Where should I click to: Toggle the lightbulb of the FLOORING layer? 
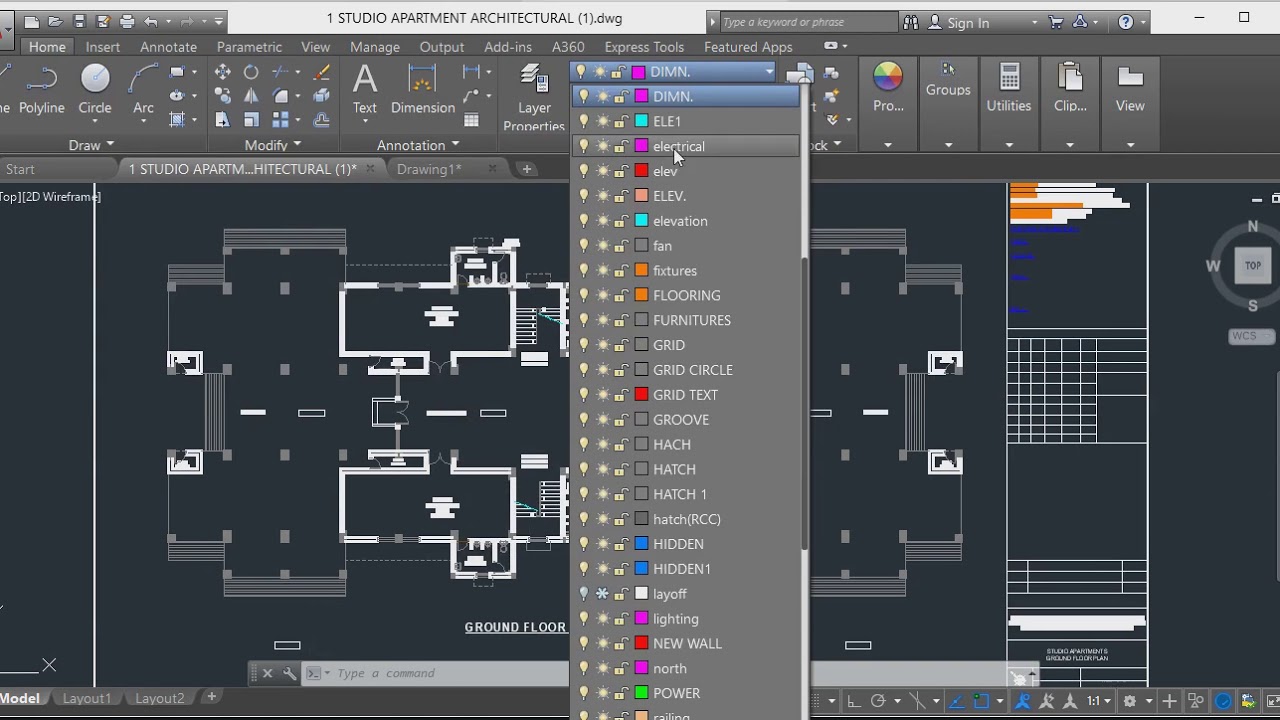click(584, 296)
